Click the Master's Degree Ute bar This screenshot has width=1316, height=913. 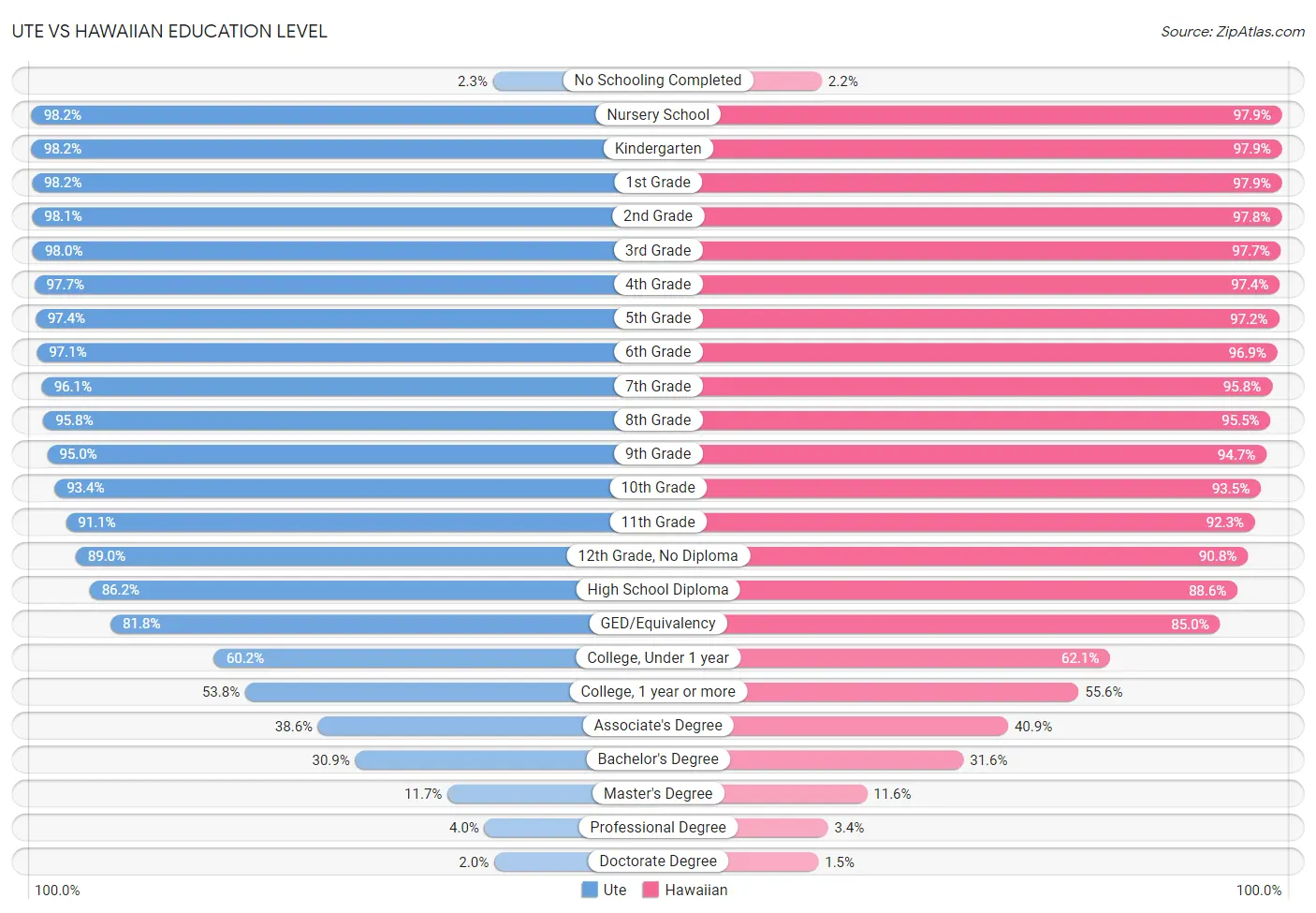[x=520, y=793]
